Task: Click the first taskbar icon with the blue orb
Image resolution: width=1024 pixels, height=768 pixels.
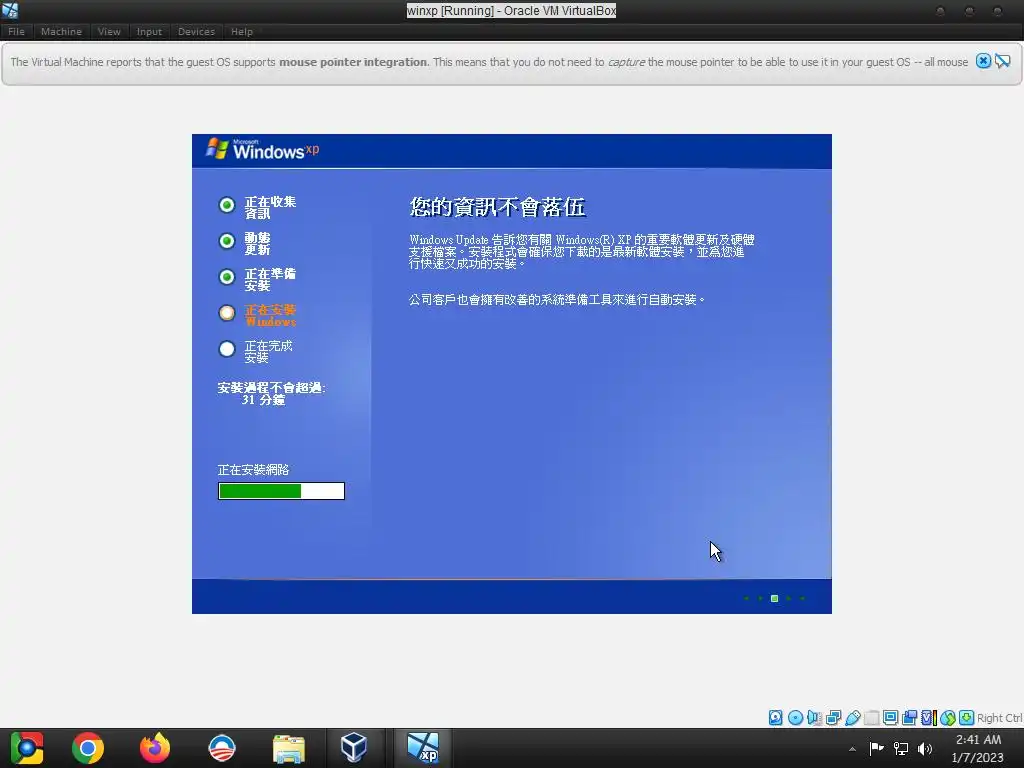Action: point(27,748)
